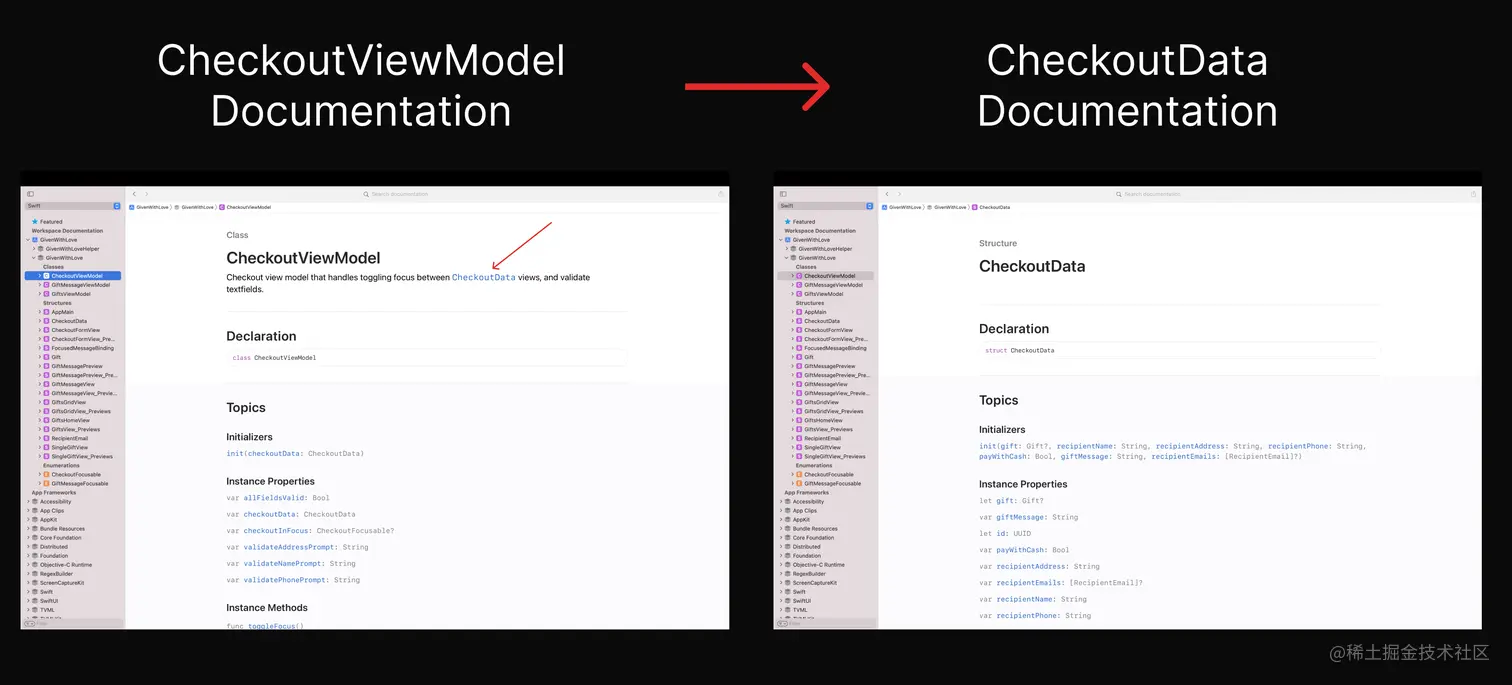Viewport: 1512px width, 685px height.
Task: Go forward with chevron in left window toolbar
Action: click(146, 194)
